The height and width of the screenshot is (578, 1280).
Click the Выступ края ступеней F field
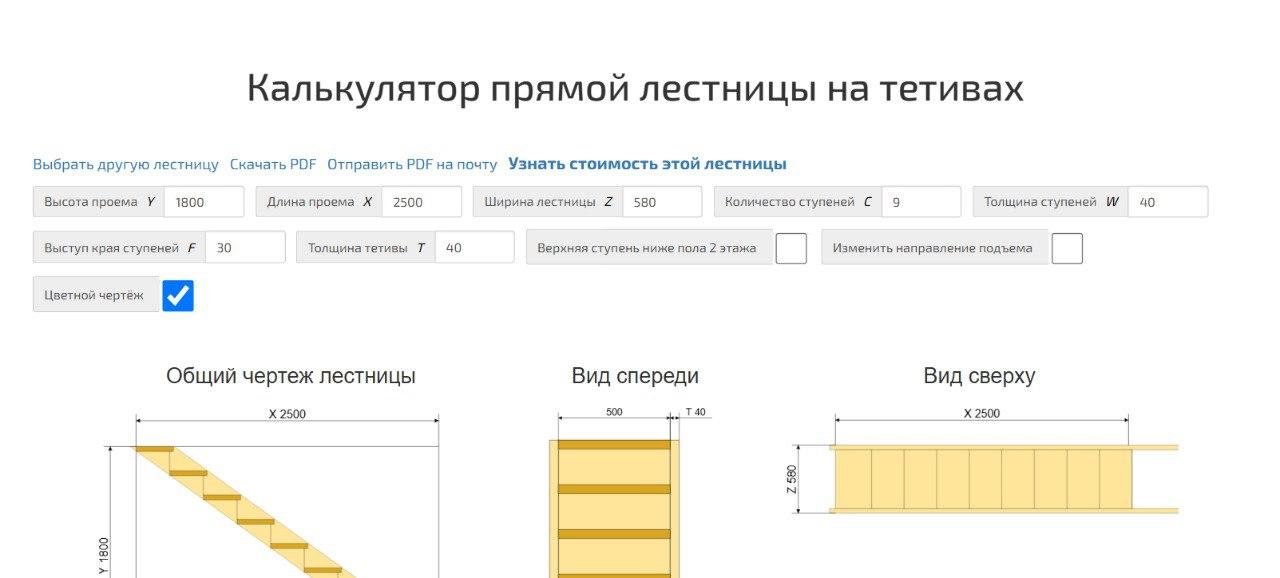coord(248,247)
